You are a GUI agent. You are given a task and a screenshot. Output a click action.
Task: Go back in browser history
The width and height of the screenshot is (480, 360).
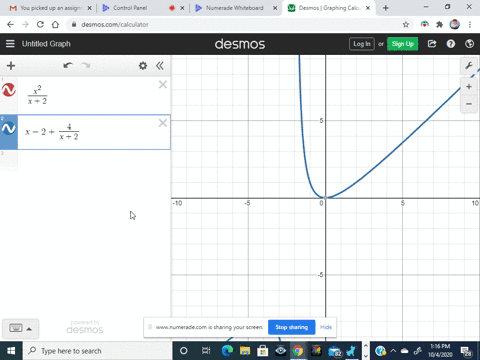10,25
